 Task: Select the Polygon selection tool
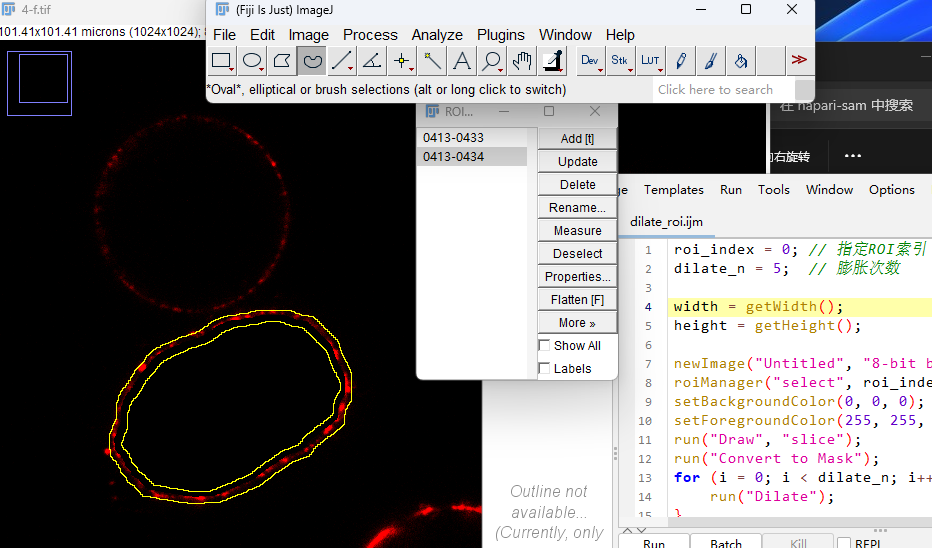coord(282,61)
